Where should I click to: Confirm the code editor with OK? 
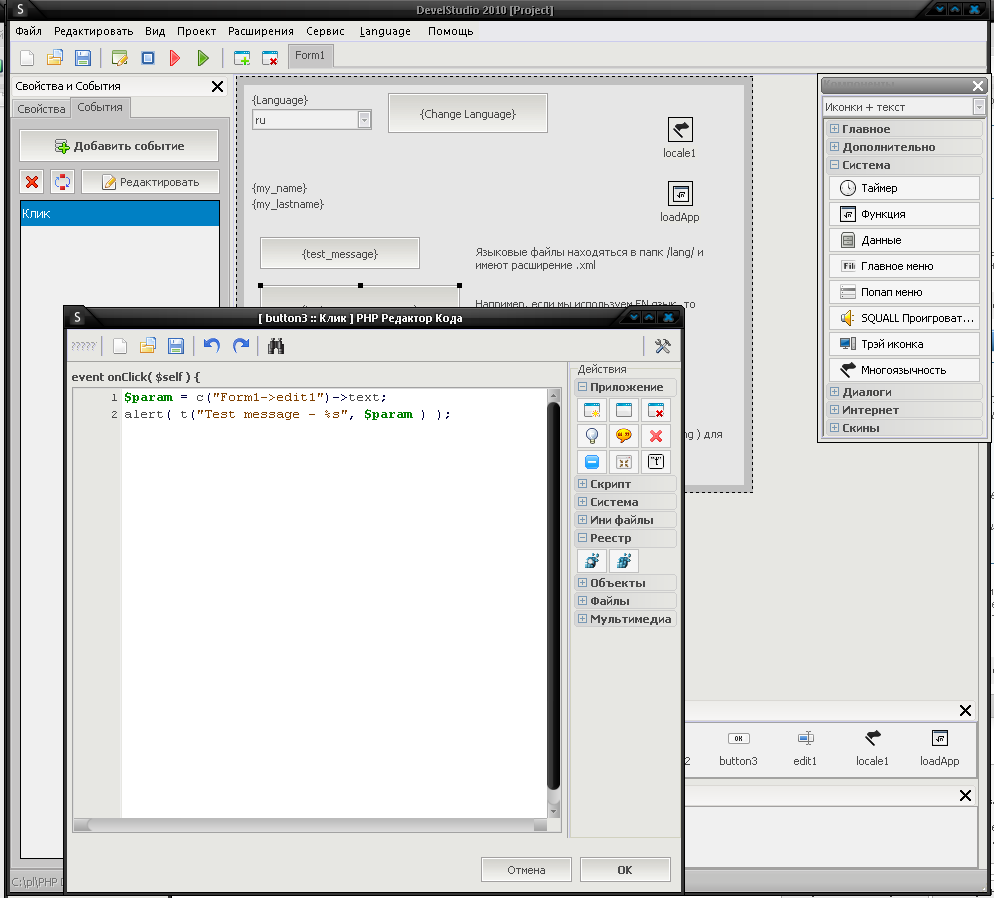pyautogui.click(x=625, y=870)
